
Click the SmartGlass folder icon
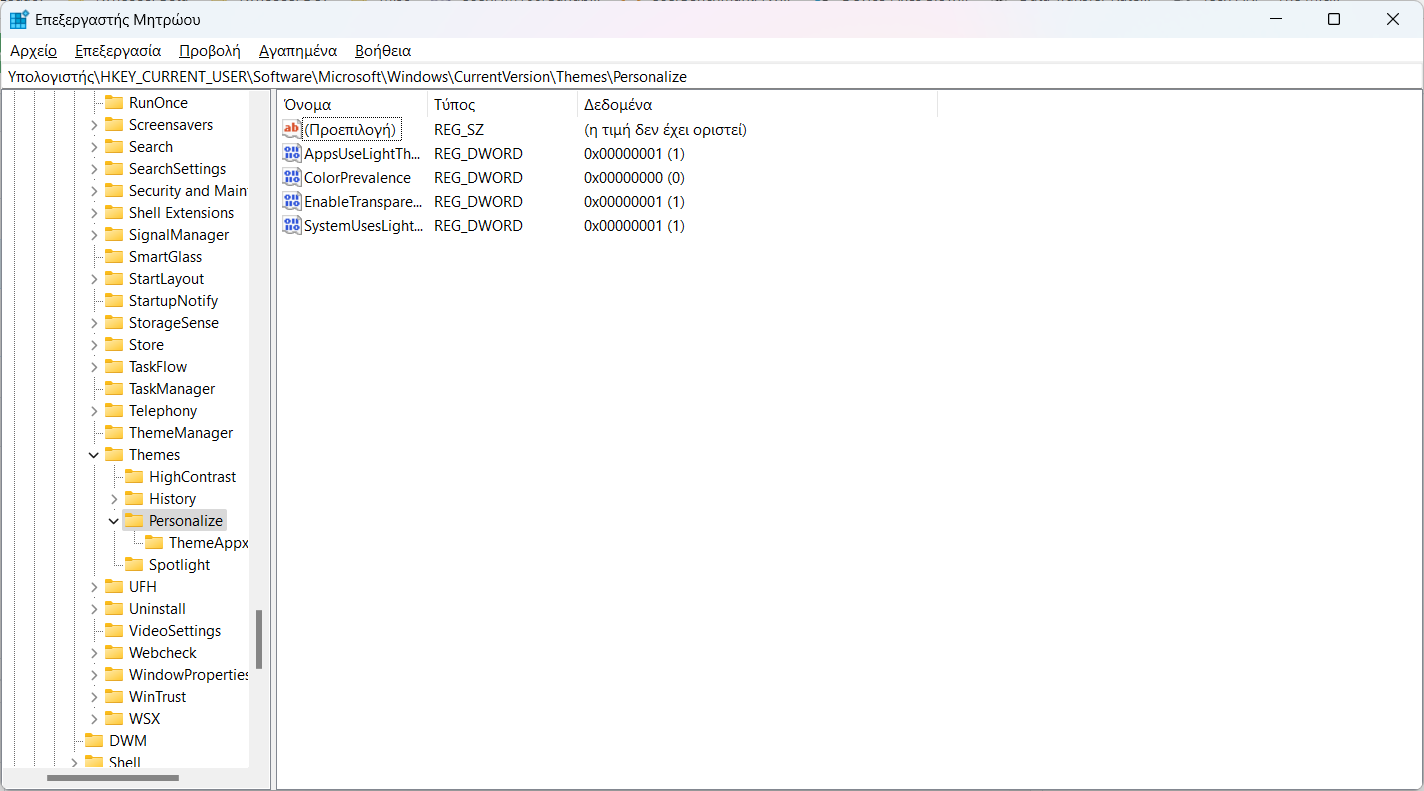click(113, 256)
